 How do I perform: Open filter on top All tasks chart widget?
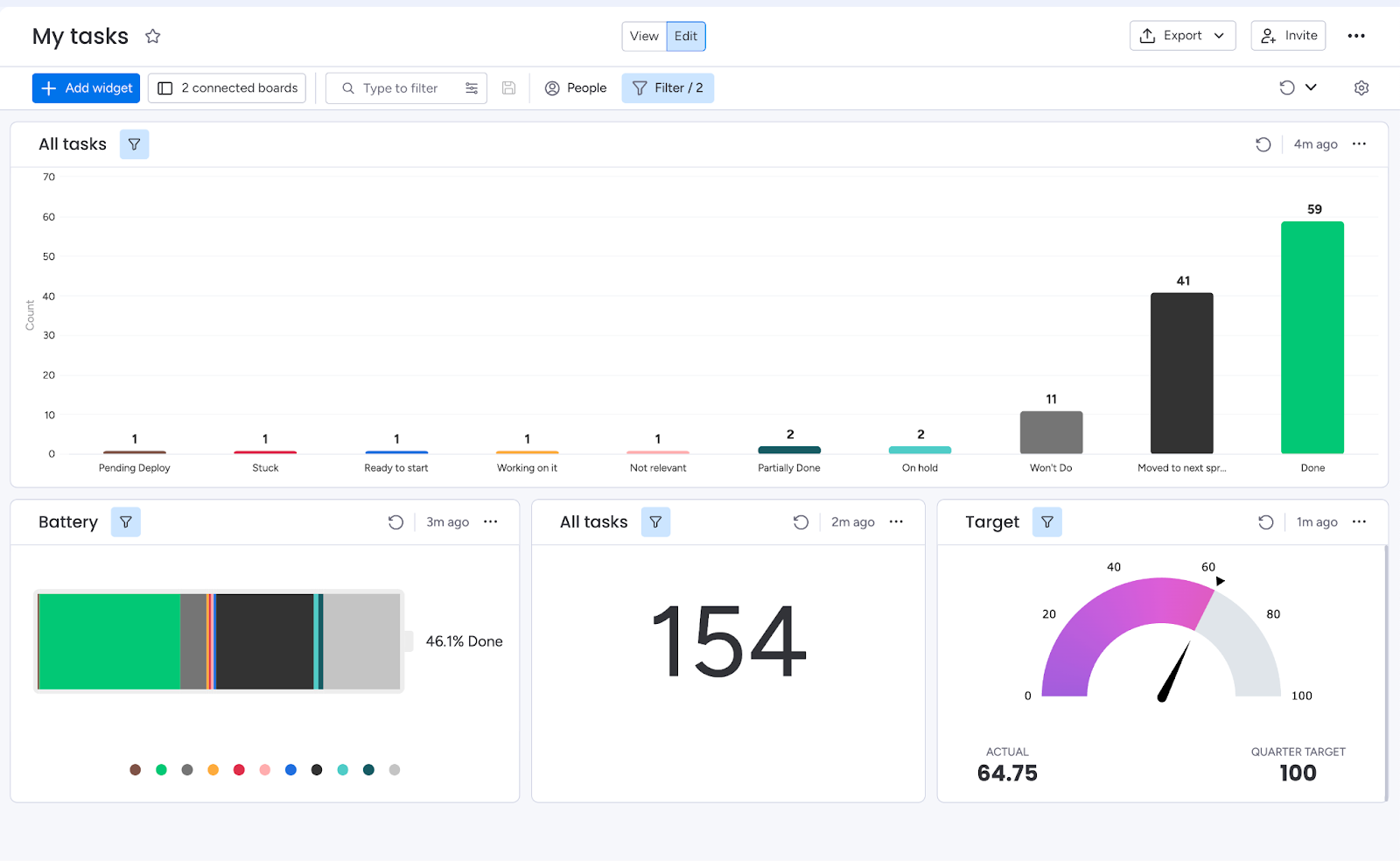point(134,144)
